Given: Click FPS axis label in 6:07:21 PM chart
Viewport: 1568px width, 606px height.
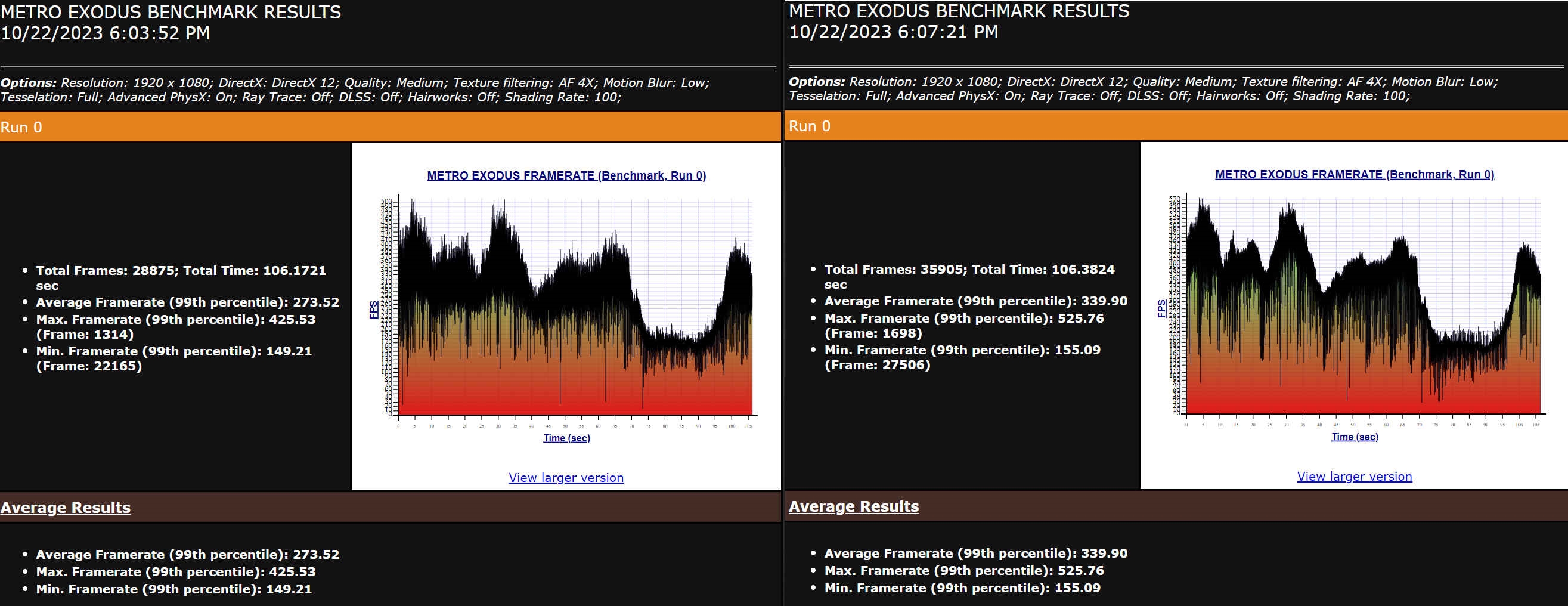Looking at the screenshot, I should click(1161, 308).
